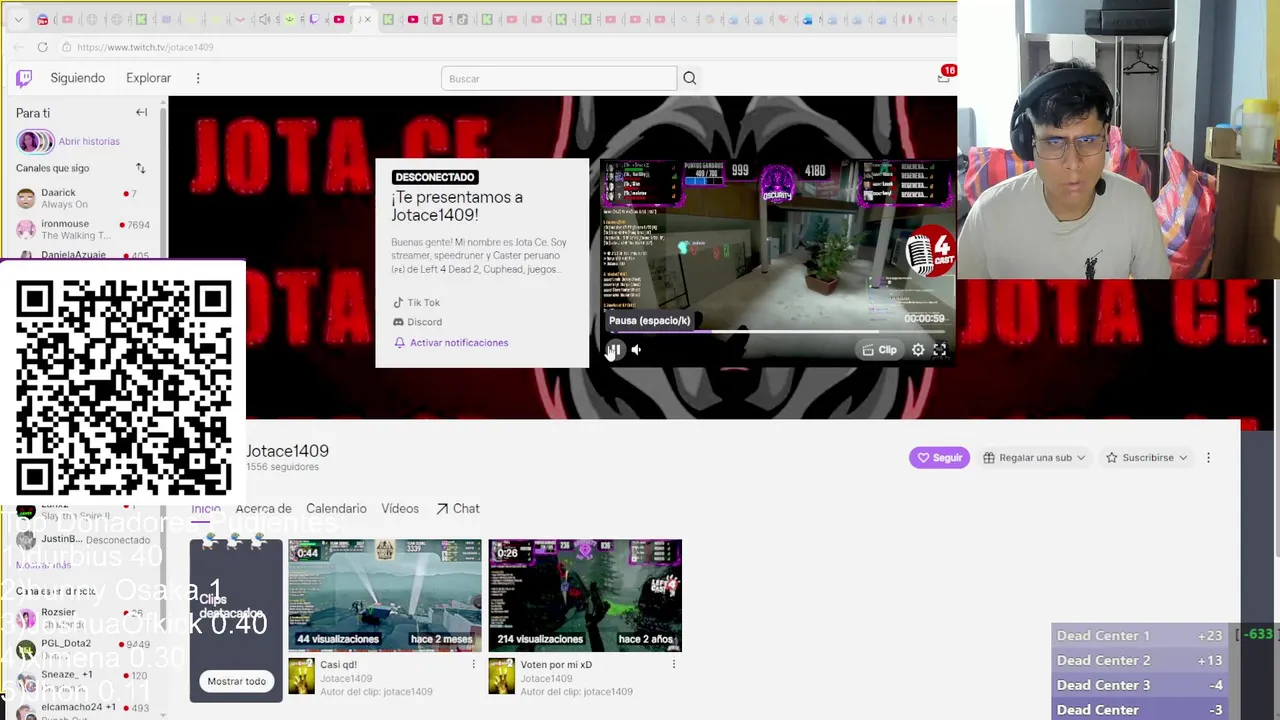
Task: Open the Twitch home logo
Action: point(24,78)
